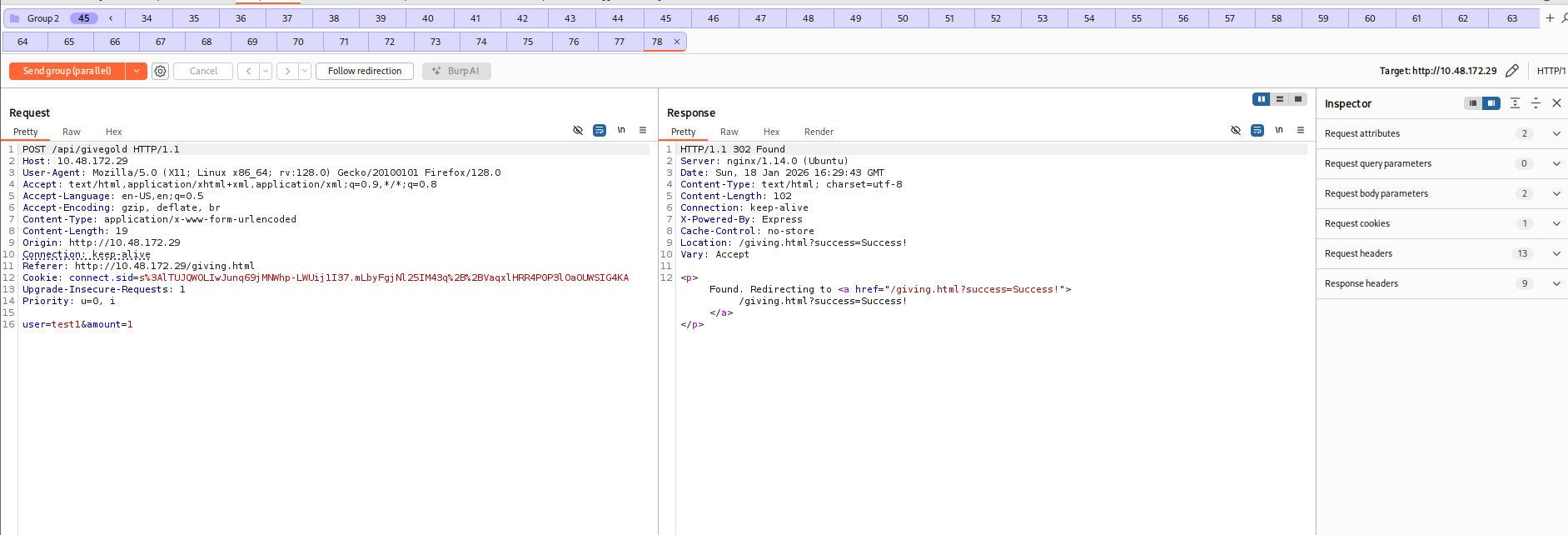Expand all Inspector sections icon
The image size is (1568, 535).
pyautogui.click(x=1515, y=103)
